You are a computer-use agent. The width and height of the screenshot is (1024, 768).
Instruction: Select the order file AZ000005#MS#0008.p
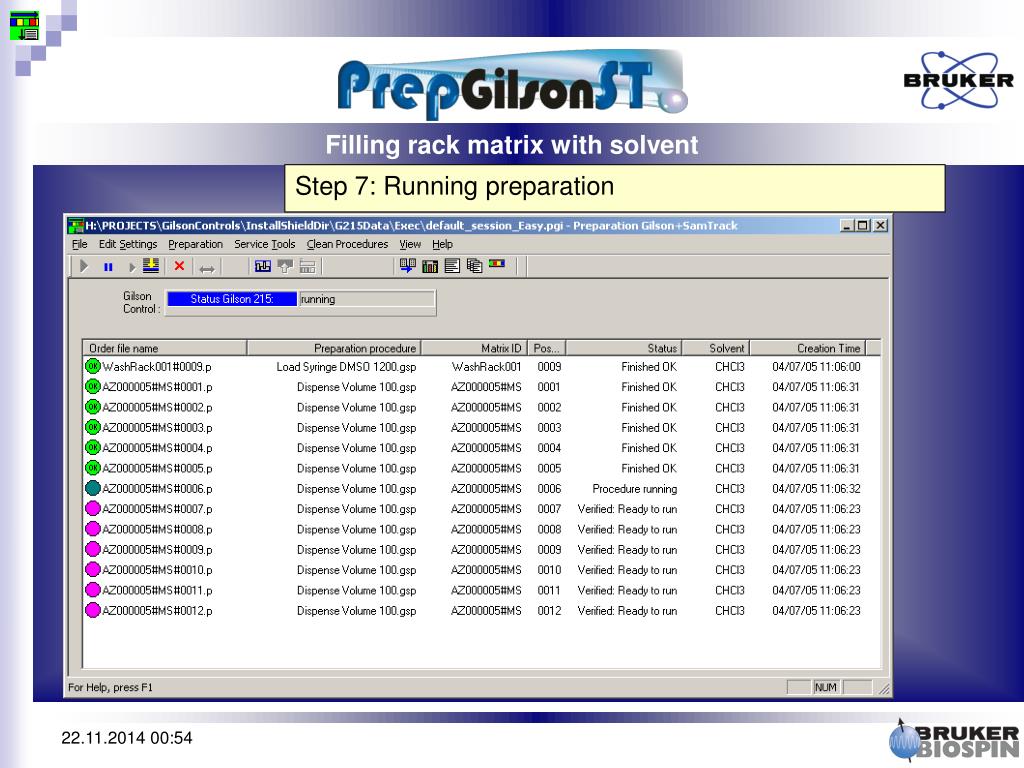[x=157, y=529]
